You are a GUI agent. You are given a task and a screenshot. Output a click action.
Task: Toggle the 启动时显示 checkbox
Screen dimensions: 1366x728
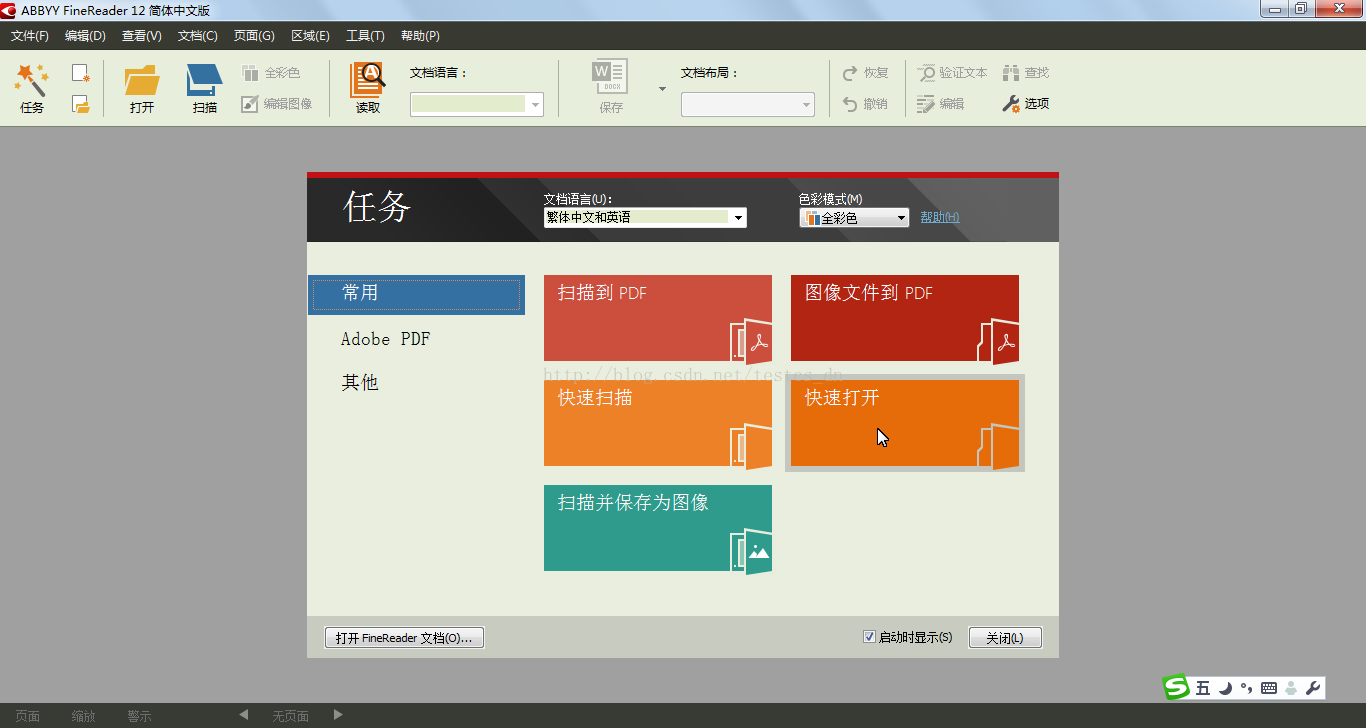coord(869,637)
